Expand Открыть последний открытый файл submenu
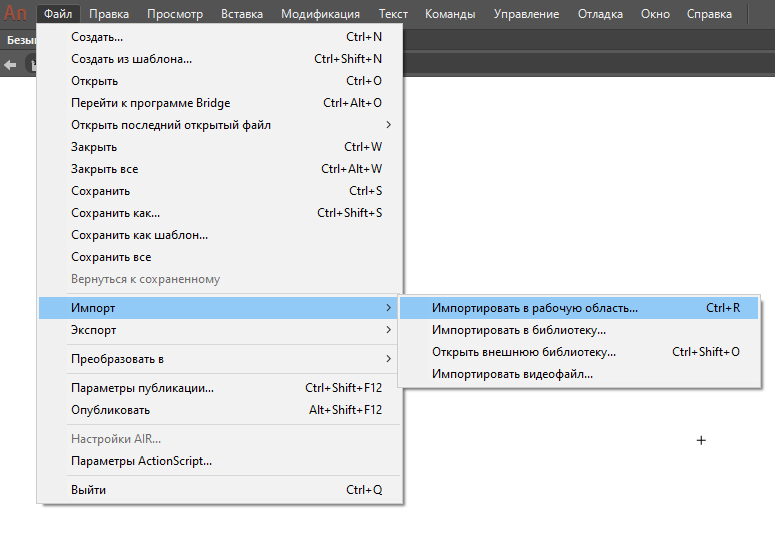Screen dimensions: 775x533 220,125
